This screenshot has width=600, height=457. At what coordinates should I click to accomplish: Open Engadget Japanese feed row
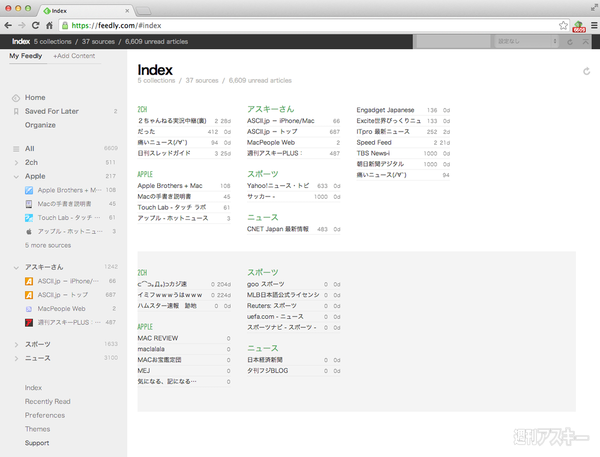(403, 110)
